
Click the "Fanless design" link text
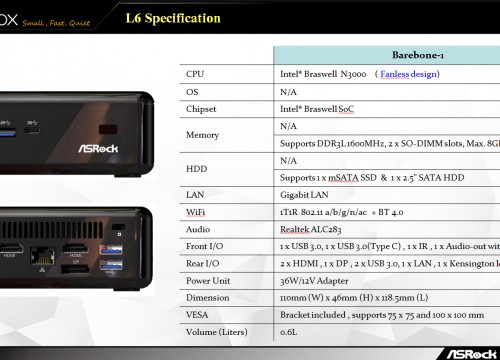pos(408,74)
